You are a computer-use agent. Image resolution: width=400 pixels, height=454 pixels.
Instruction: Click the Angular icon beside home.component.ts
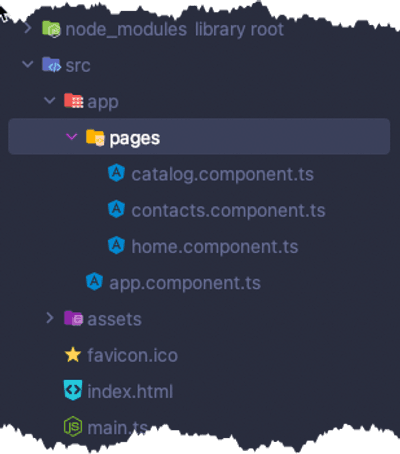[116, 245]
